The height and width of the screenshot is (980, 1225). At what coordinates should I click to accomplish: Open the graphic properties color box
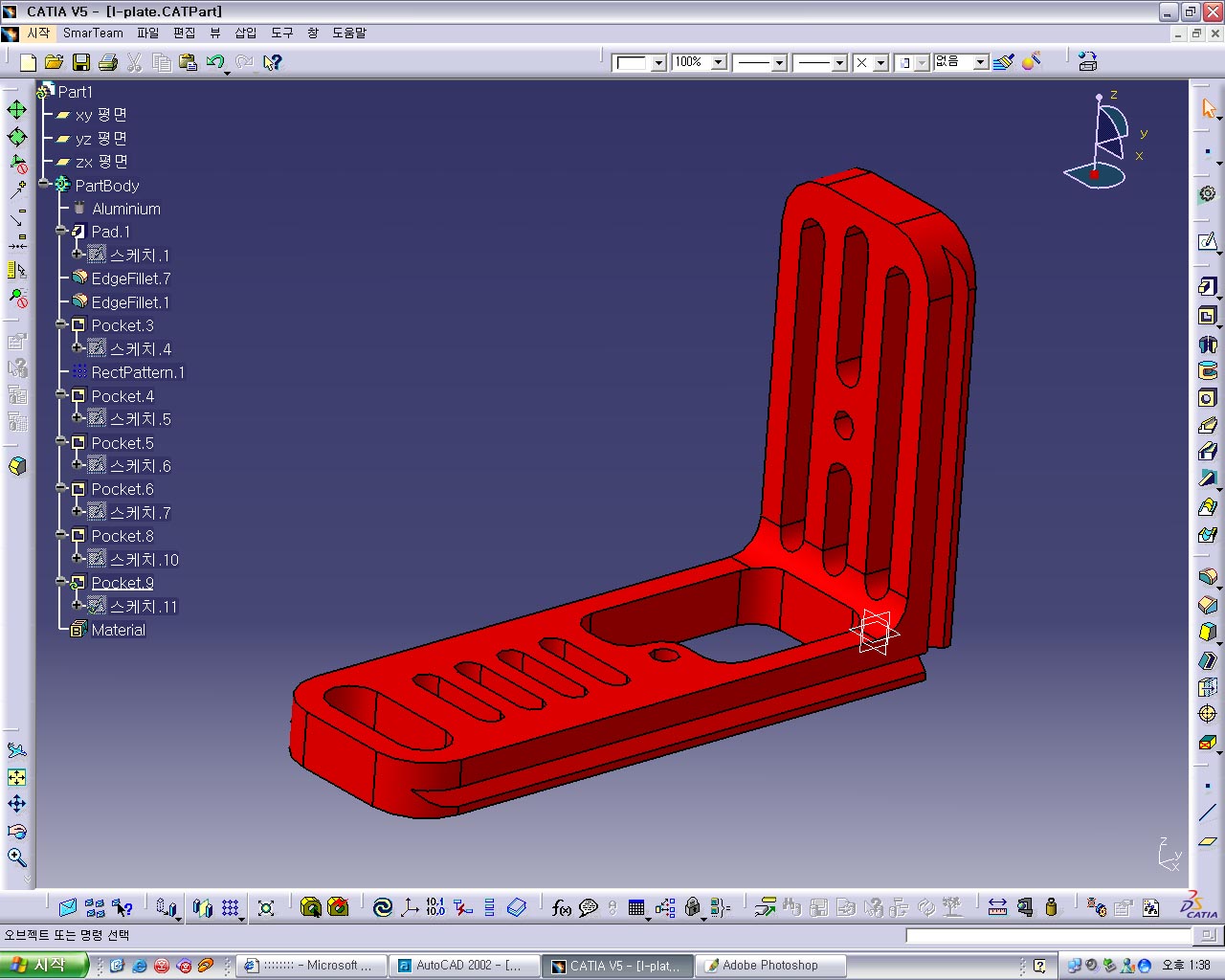[632, 62]
